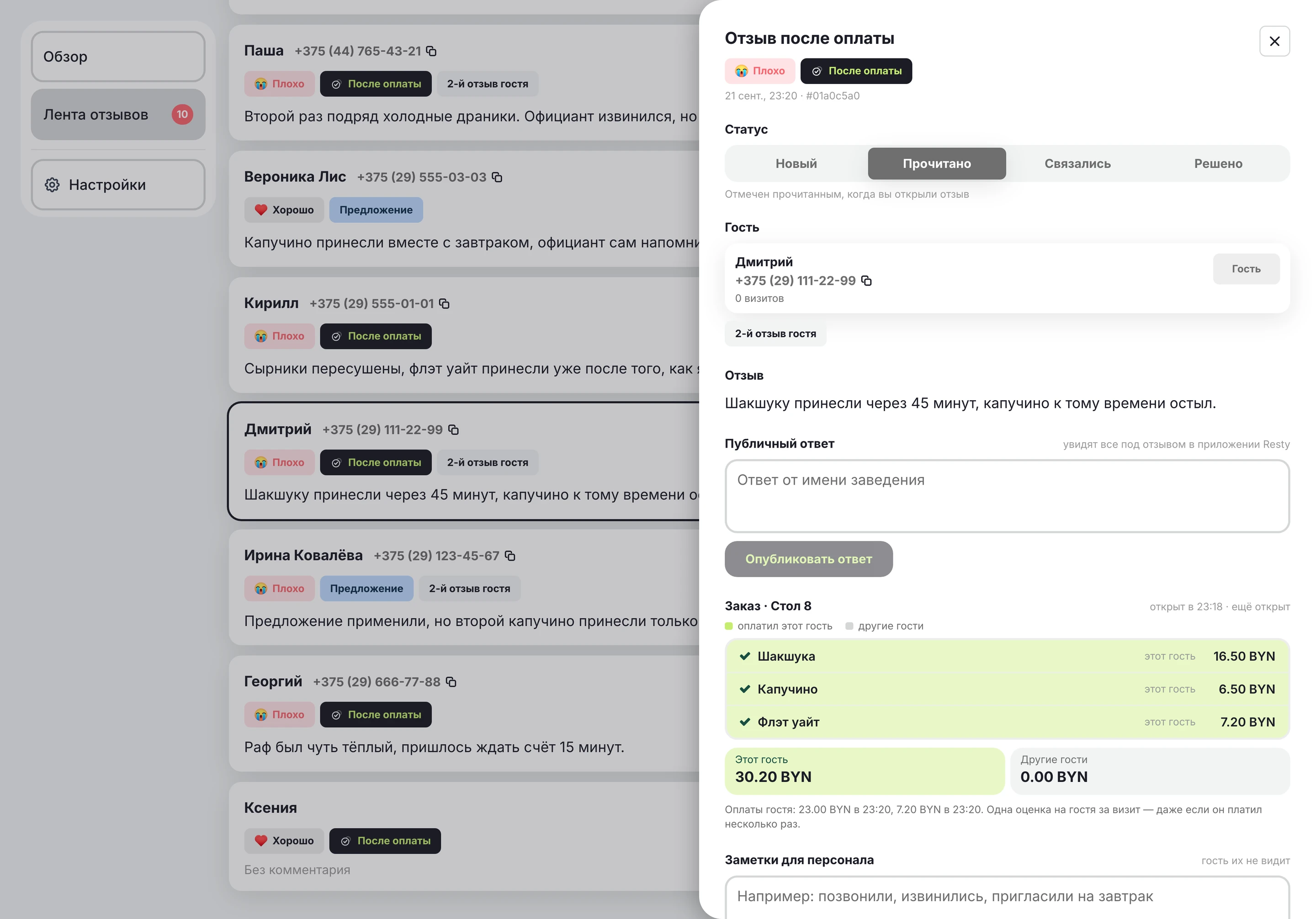
Task: Click the unread badge showing 10
Action: tap(182, 114)
